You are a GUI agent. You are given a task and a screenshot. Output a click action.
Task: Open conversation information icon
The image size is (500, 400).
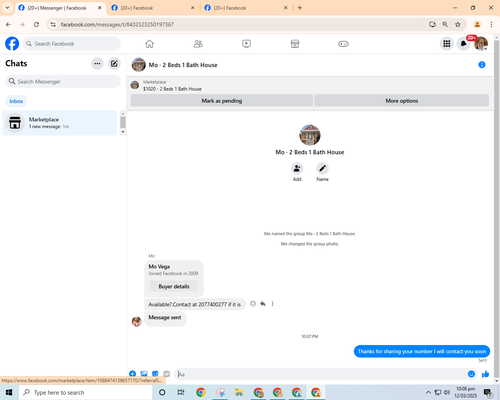click(482, 65)
